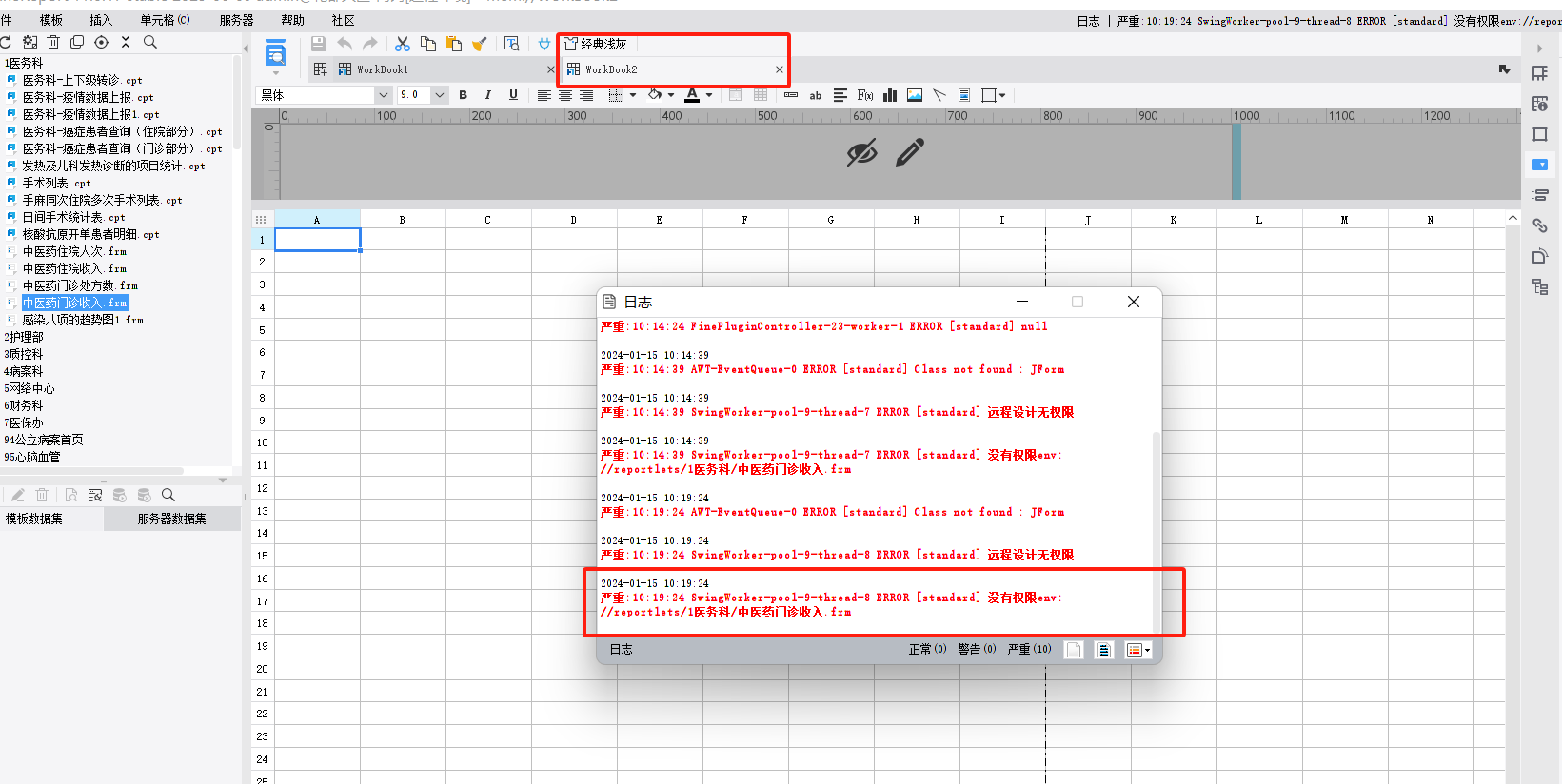Click the slash-line cell icon
1562x784 pixels.
(x=939, y=95)
